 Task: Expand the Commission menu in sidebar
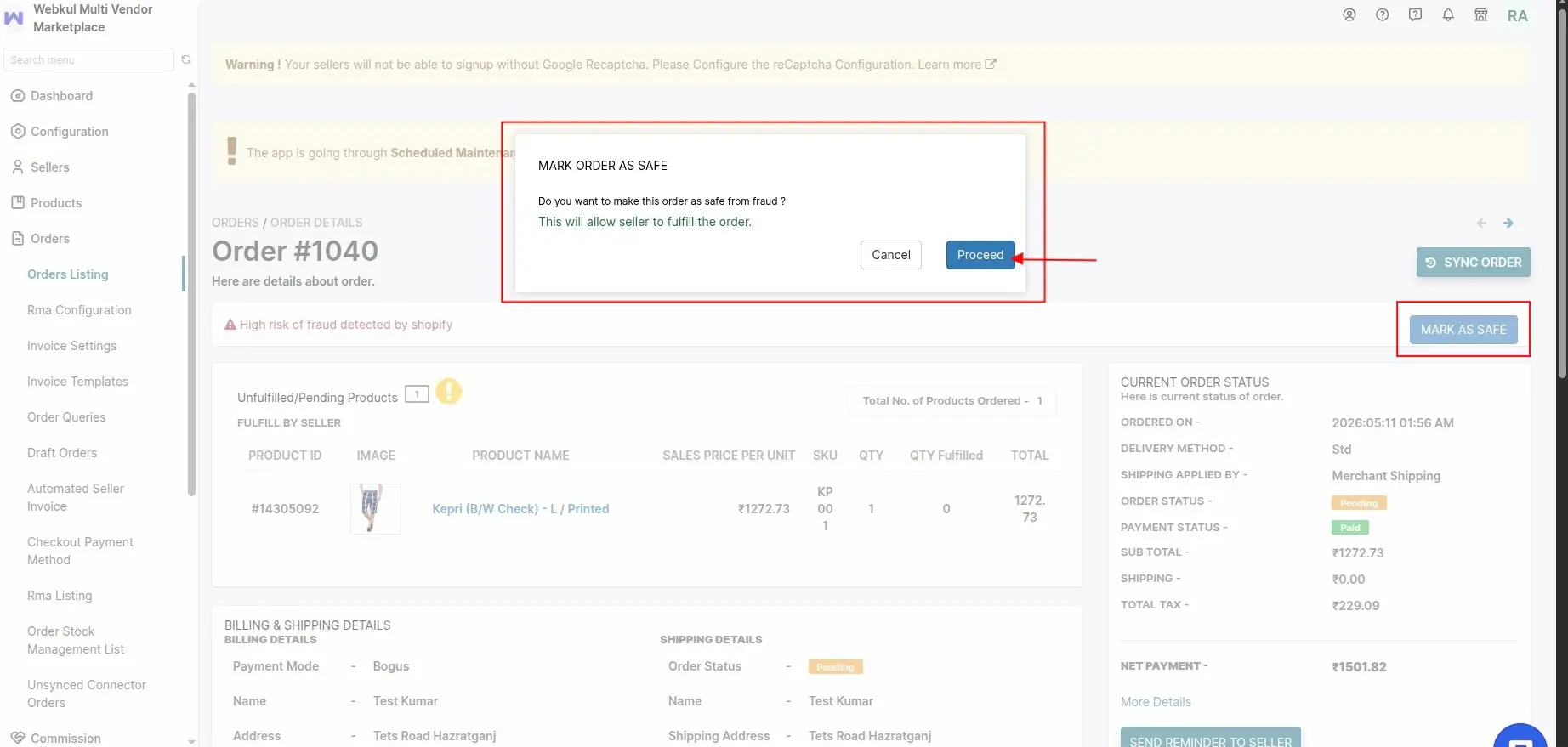pyautogui.click(x=65, y=738)
